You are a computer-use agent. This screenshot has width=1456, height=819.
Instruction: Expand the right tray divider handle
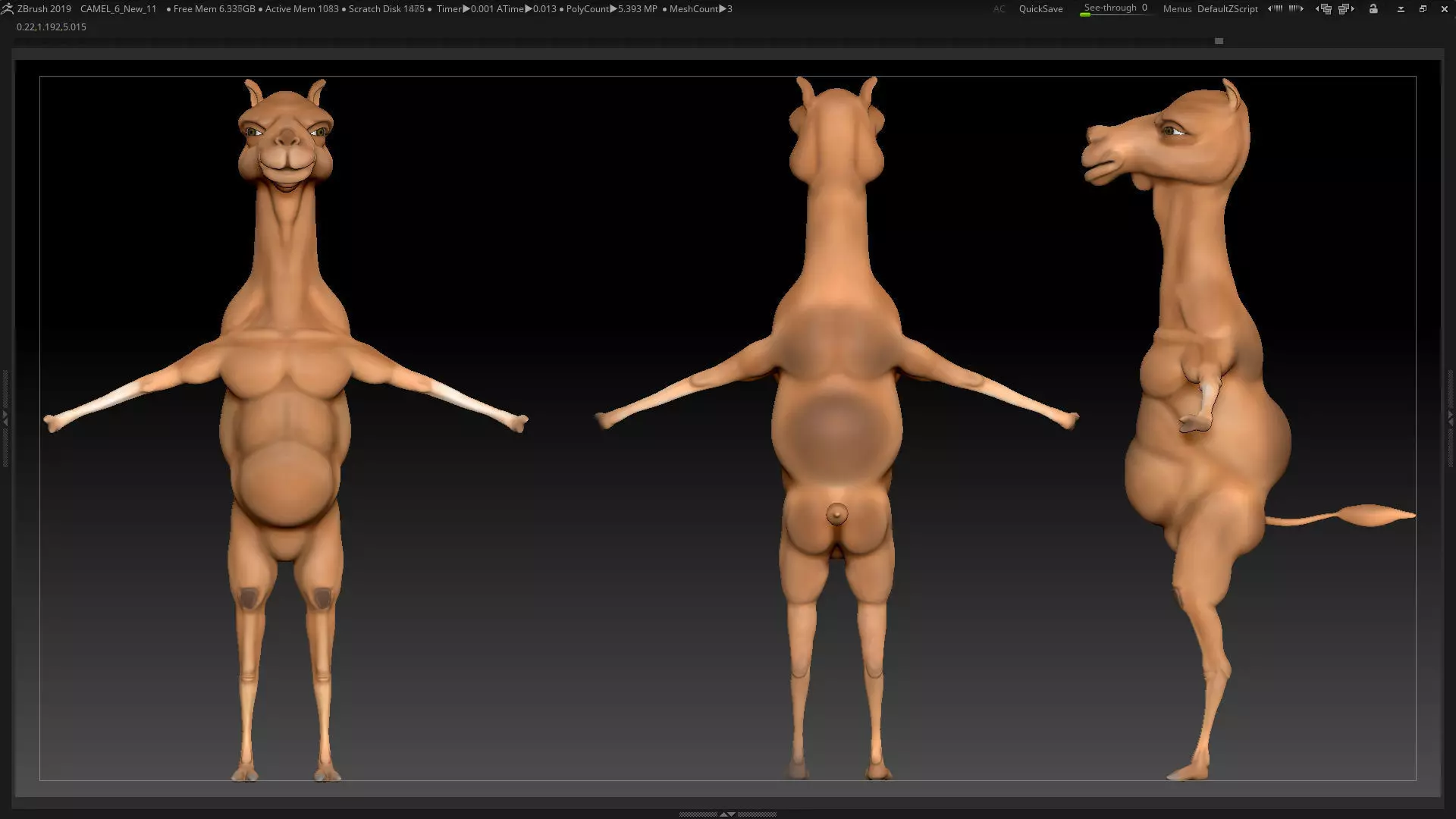pos(1451,418)
